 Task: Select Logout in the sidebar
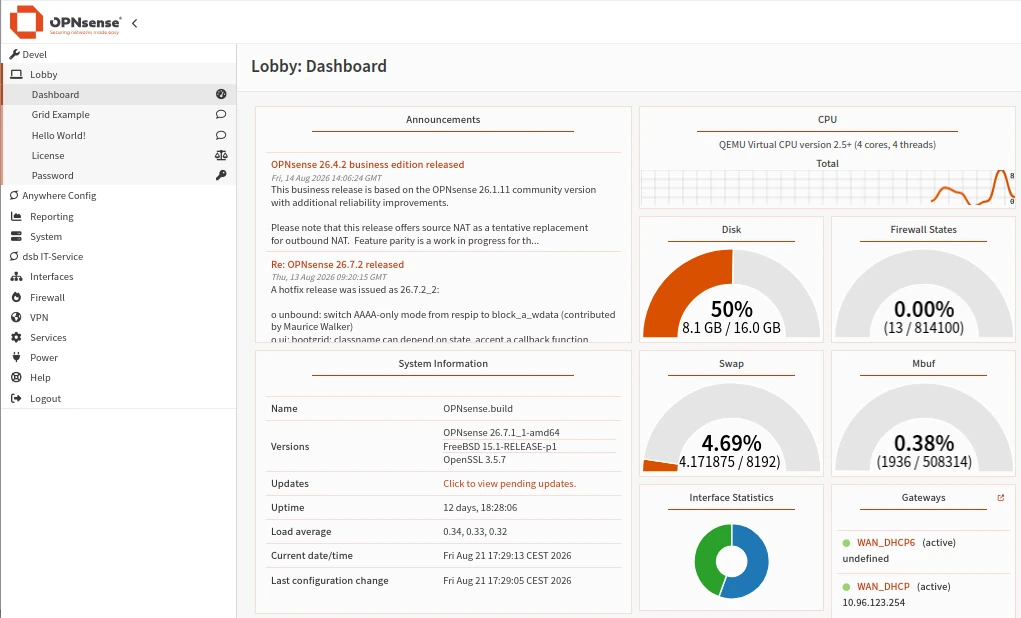[119, 398]
